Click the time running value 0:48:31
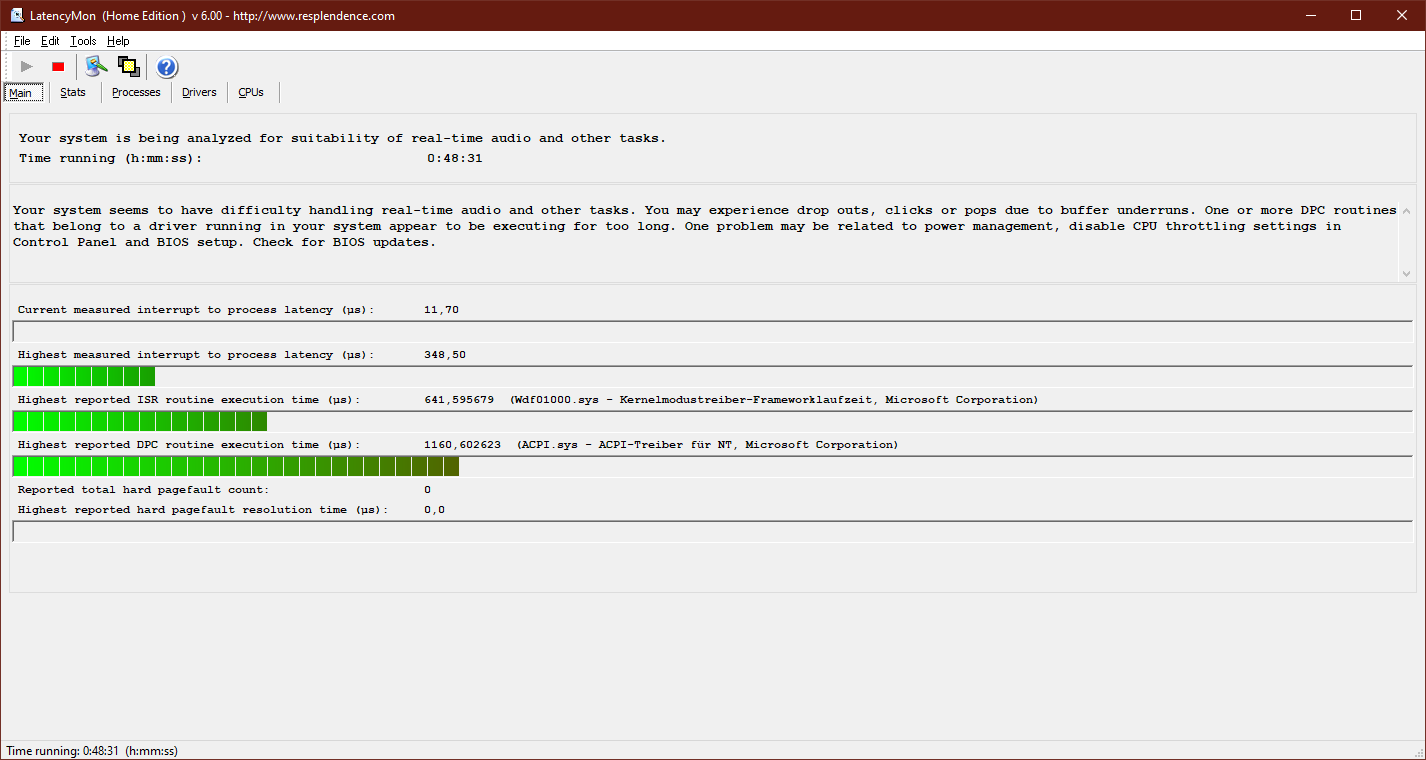 click(455, 158)
